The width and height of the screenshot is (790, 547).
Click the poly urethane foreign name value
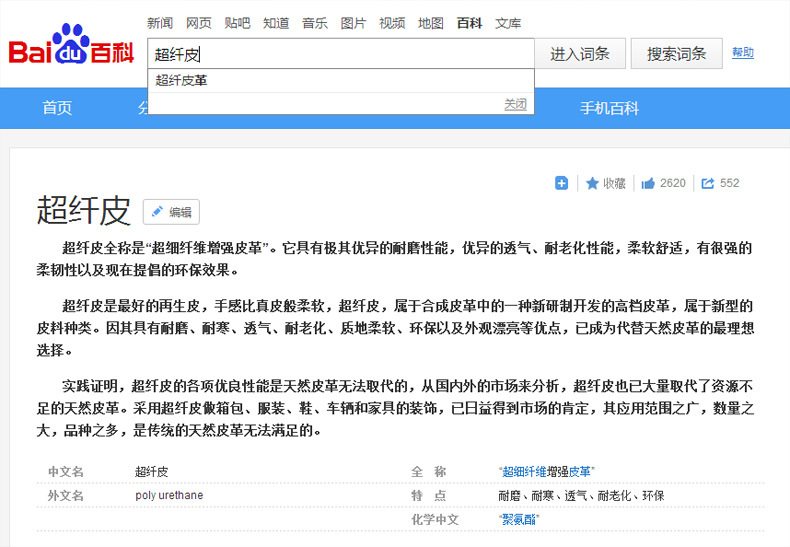169,495
